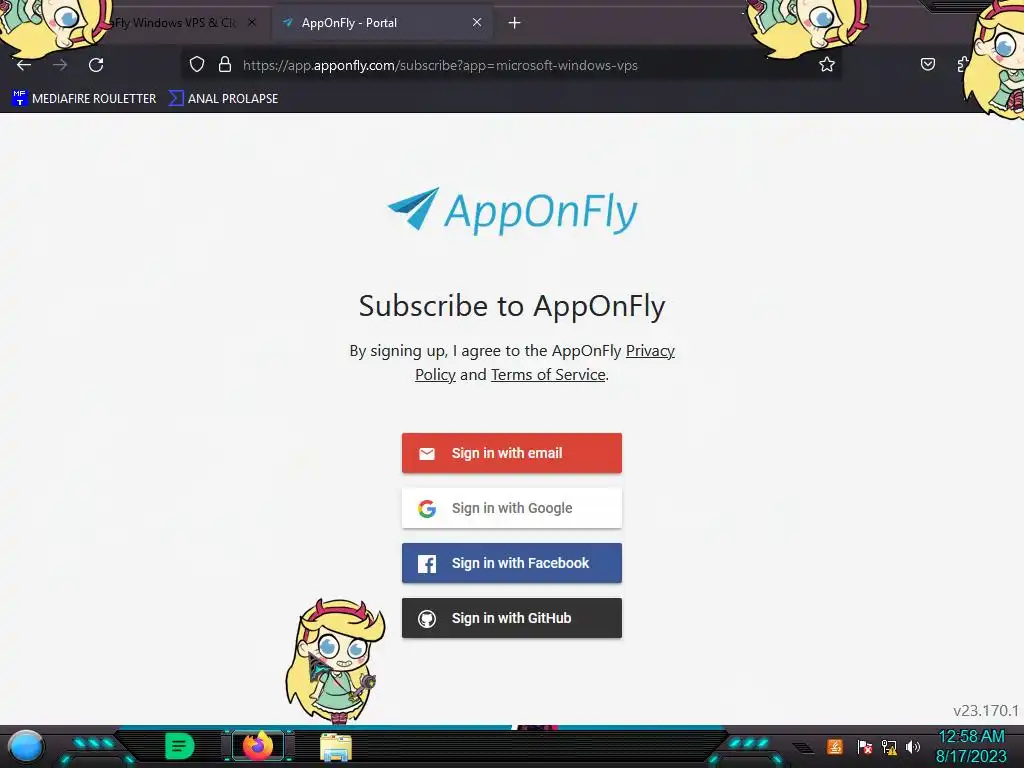Open File Explorer from taskbar
Screen dimensions: 1024x768
336,747
